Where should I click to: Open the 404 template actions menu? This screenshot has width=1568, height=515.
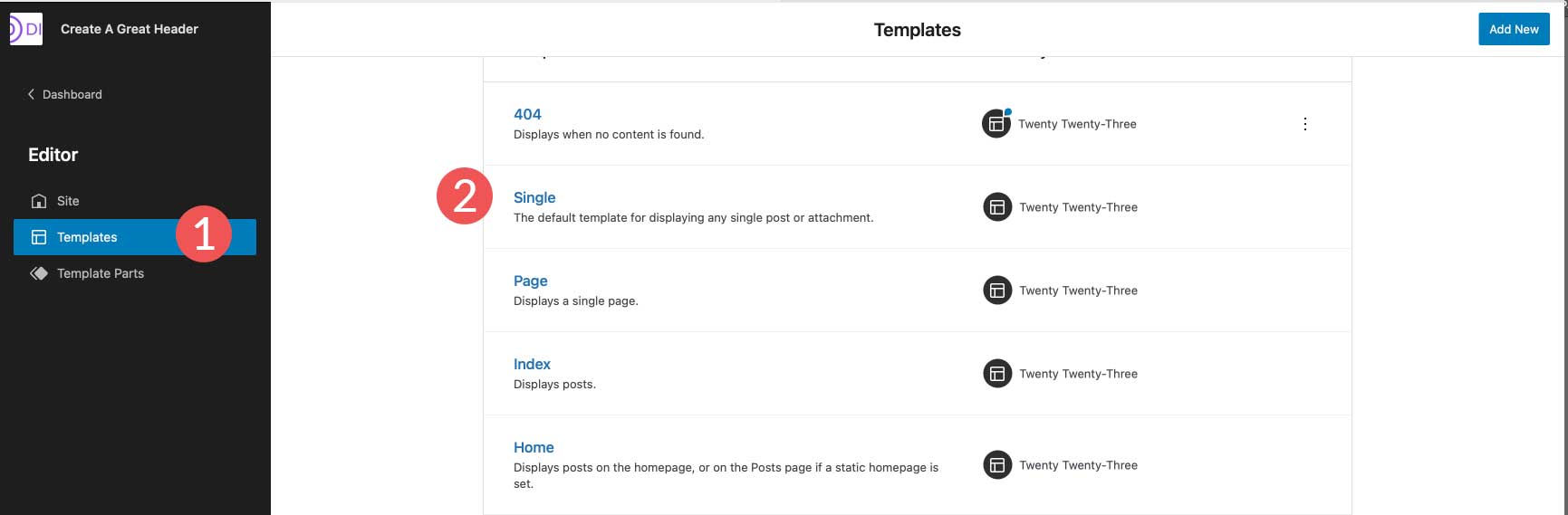tap(1304, 124)
